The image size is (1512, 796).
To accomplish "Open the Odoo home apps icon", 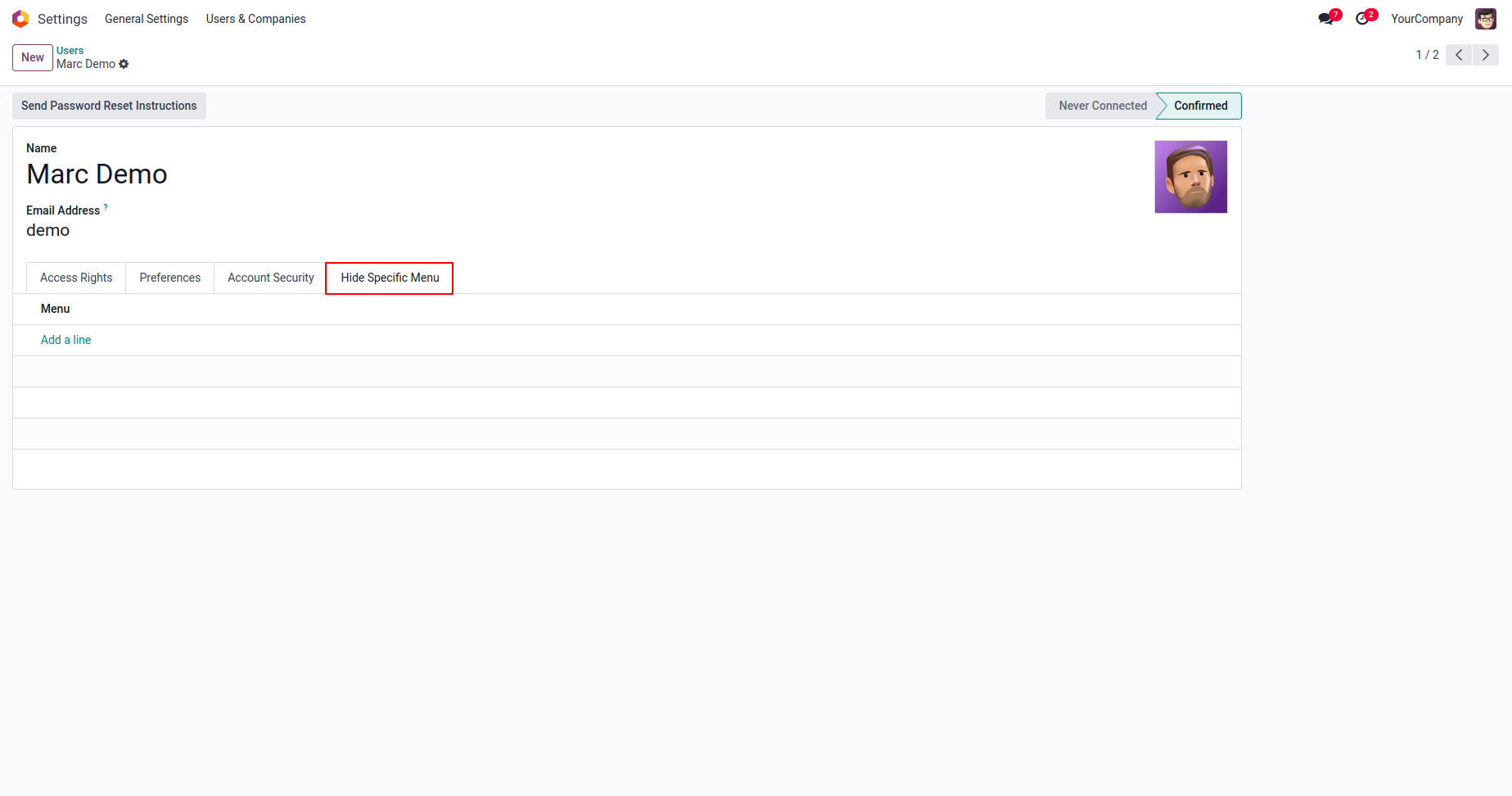I will coord(20,19).
